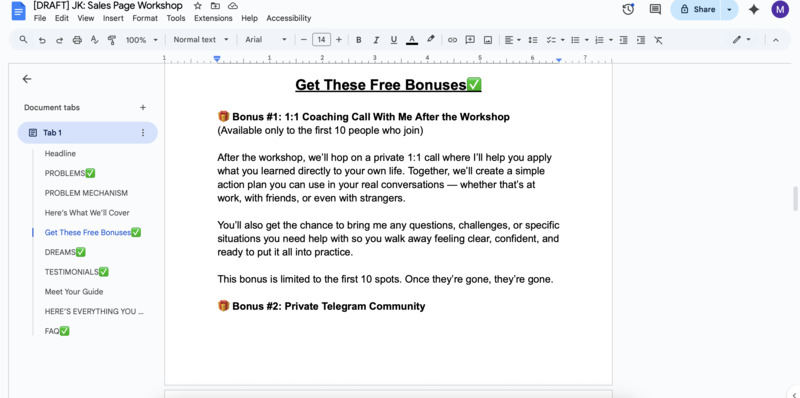Viewport: 800px width, 398px height.
Task: Open the editing mode pencil dropdown
Action: [x=741, y=40]
